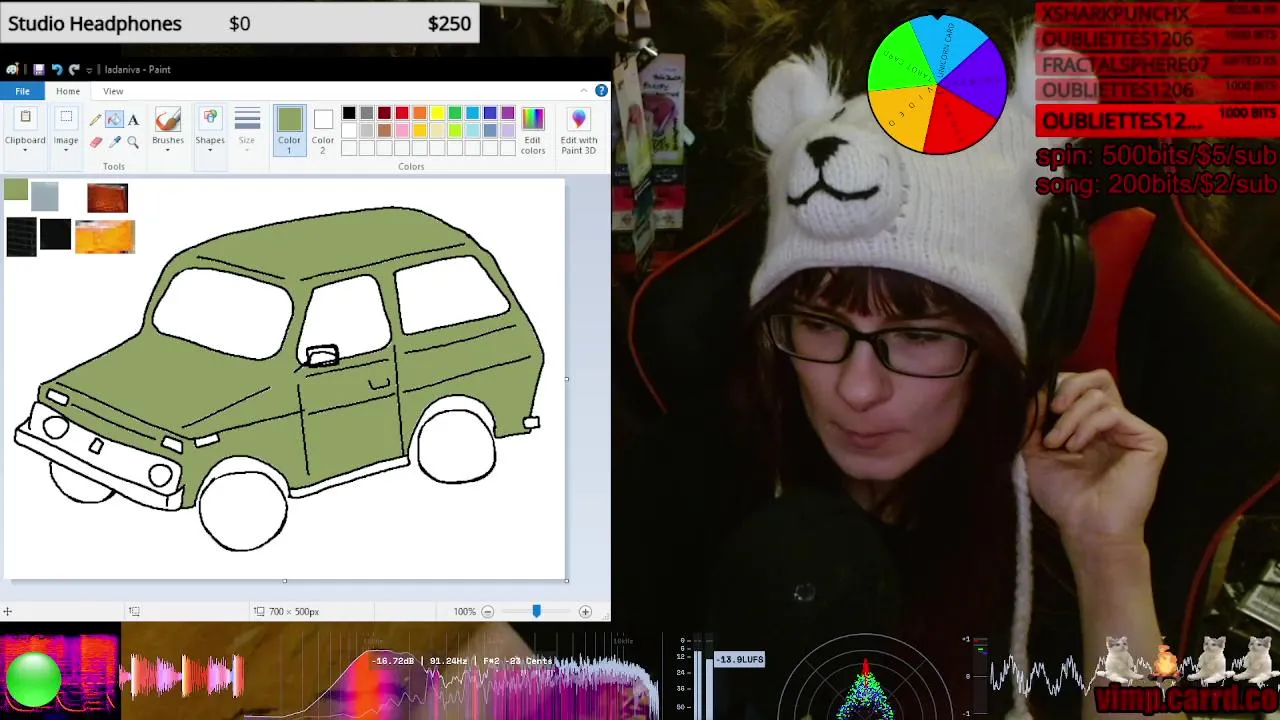
Task: Pick the lavender palette swatch
Action: coord(508,131)
